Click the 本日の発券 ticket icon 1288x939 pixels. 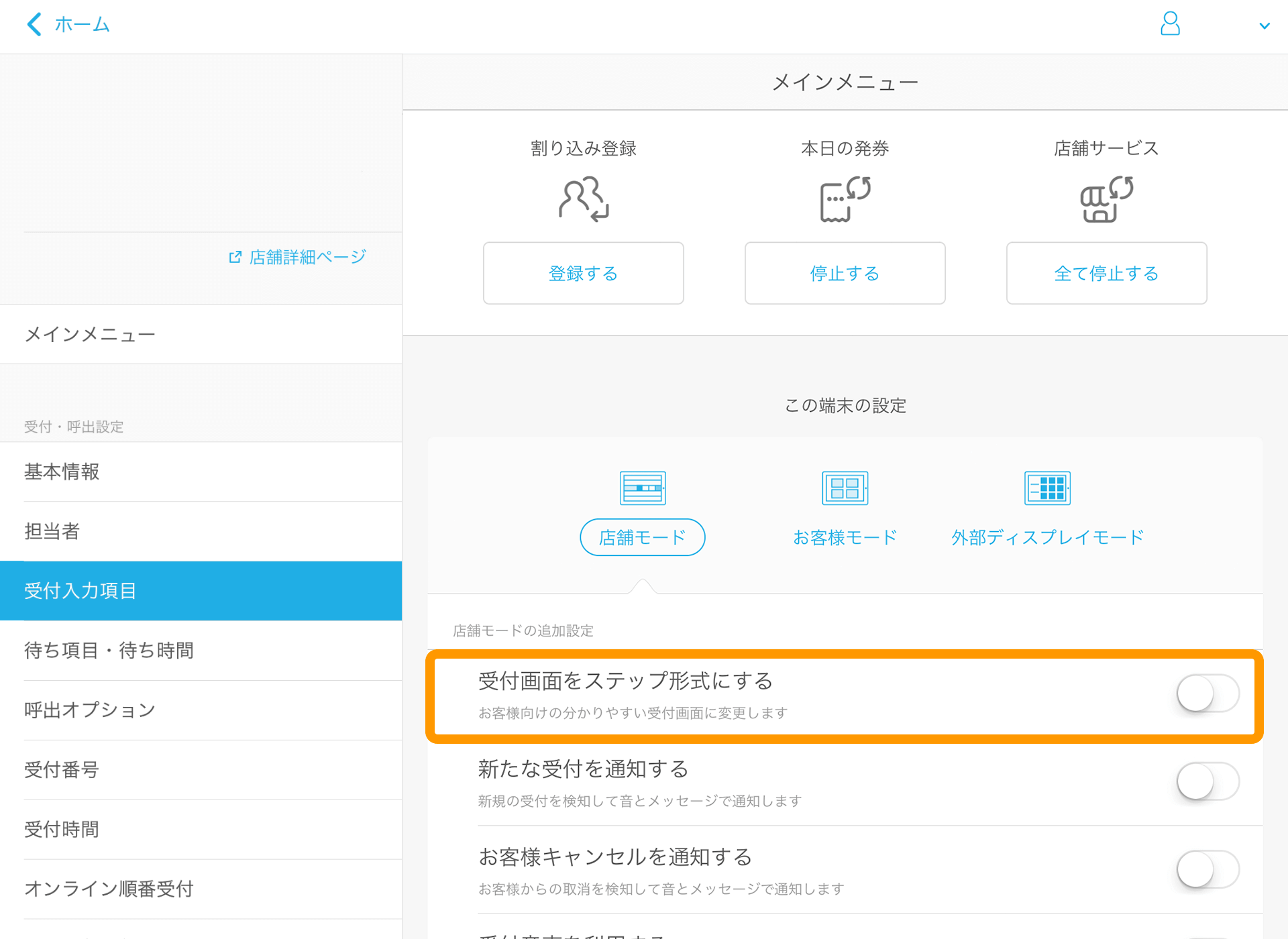click(x=845, y=198)
